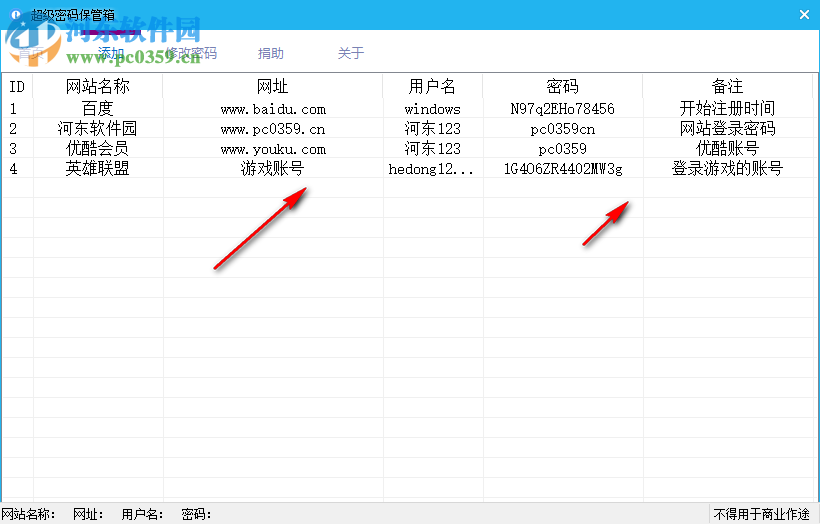Select the 河东软件园 site name cell
The width and height of the screenshot is (820, 524).
tap(98, 129)
